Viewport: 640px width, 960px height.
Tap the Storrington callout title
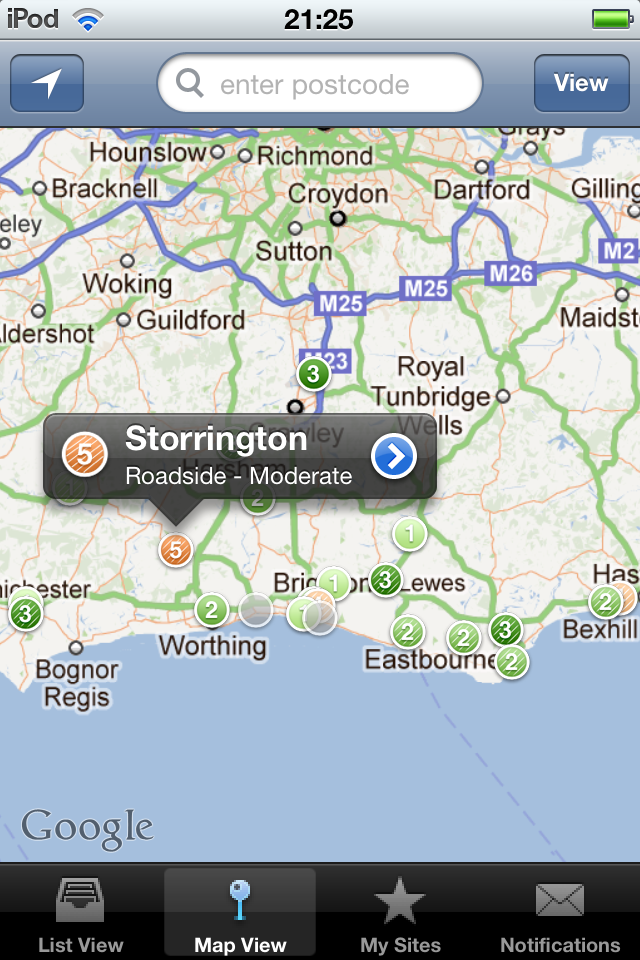tap(216, 439)
